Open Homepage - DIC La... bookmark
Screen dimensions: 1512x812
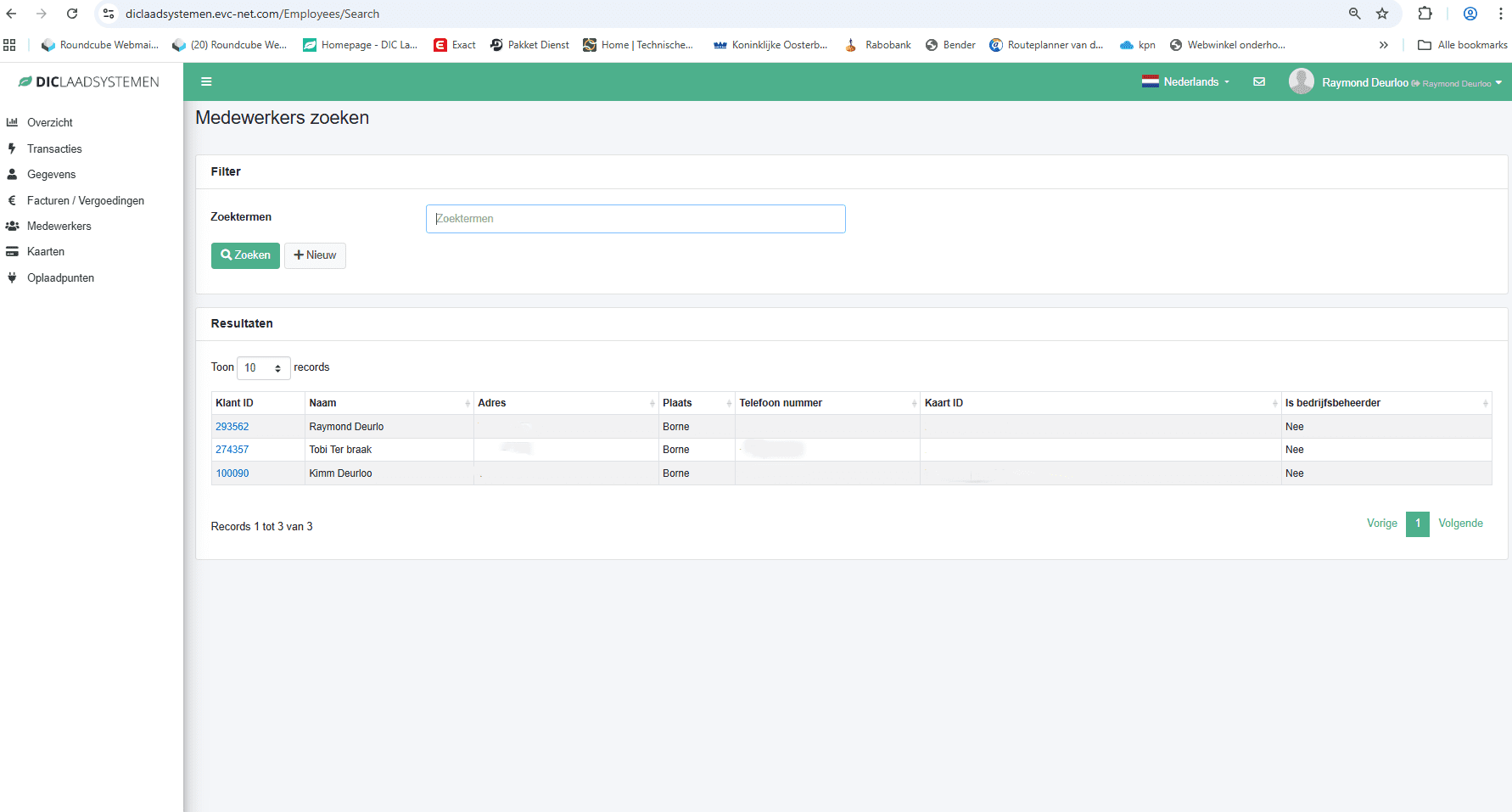pyautogui.click(x=361, y=45)
